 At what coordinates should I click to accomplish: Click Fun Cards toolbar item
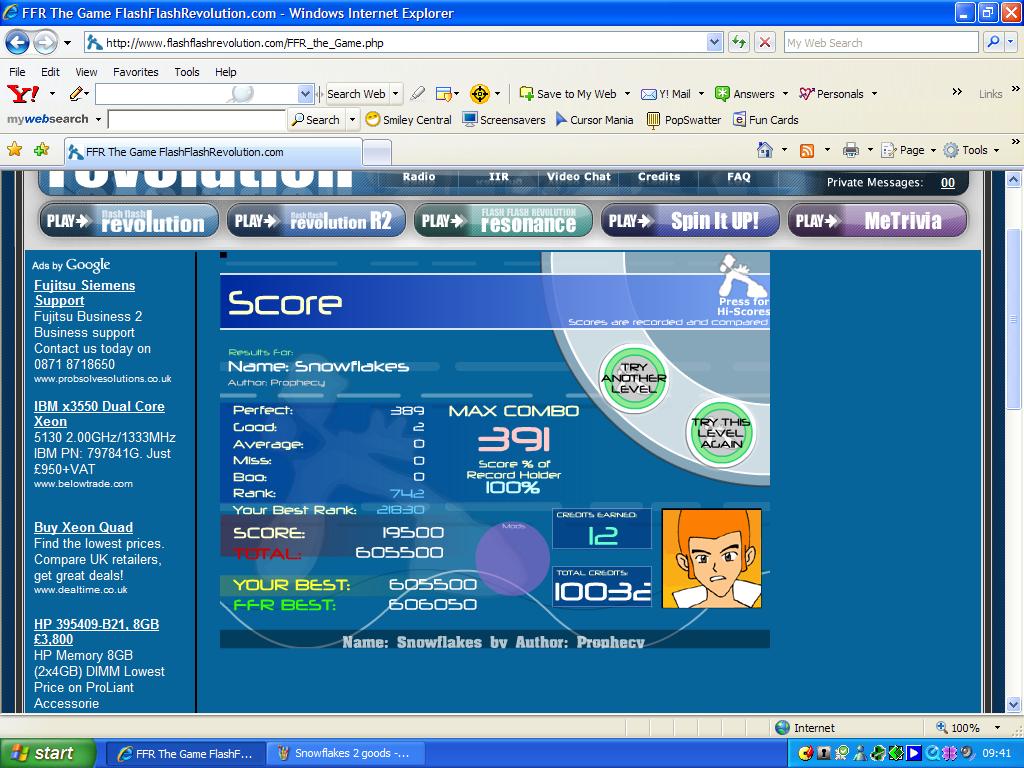765,120
